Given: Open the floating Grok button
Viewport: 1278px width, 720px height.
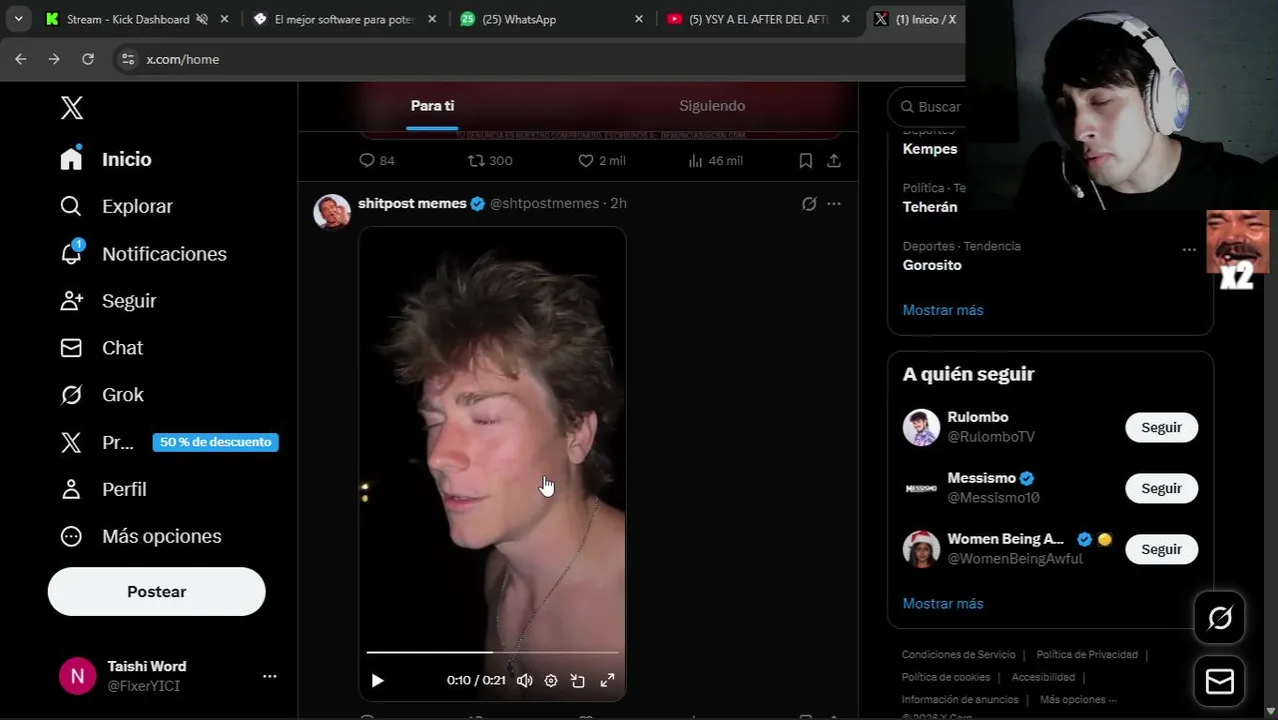Looking at the screenshot, I should pos(1220,618).
